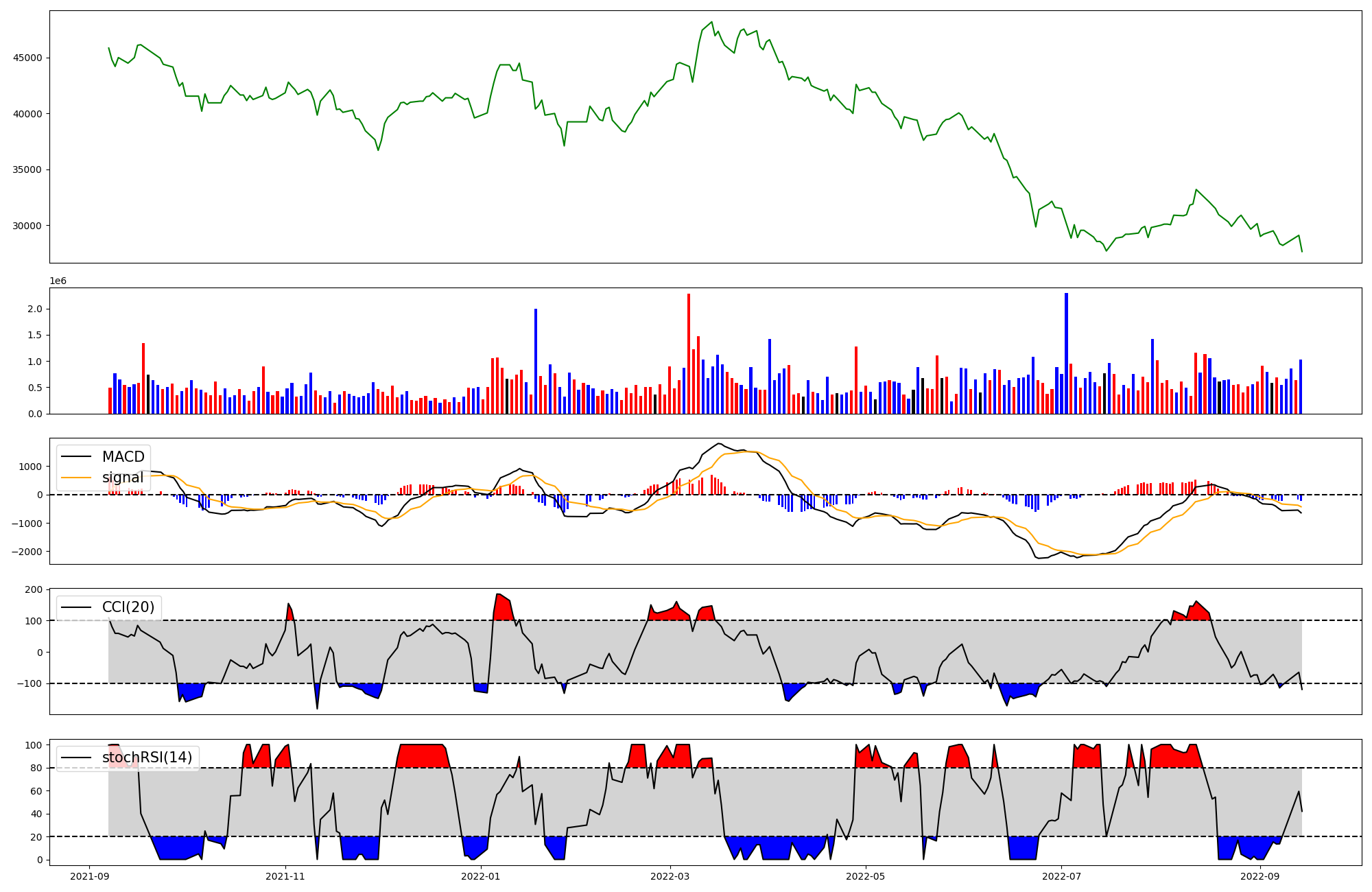The width and height of the screenshot is (1372, 892).
Task: Click the 2.0 tick on volume axis
Action: tap(34, 309)
